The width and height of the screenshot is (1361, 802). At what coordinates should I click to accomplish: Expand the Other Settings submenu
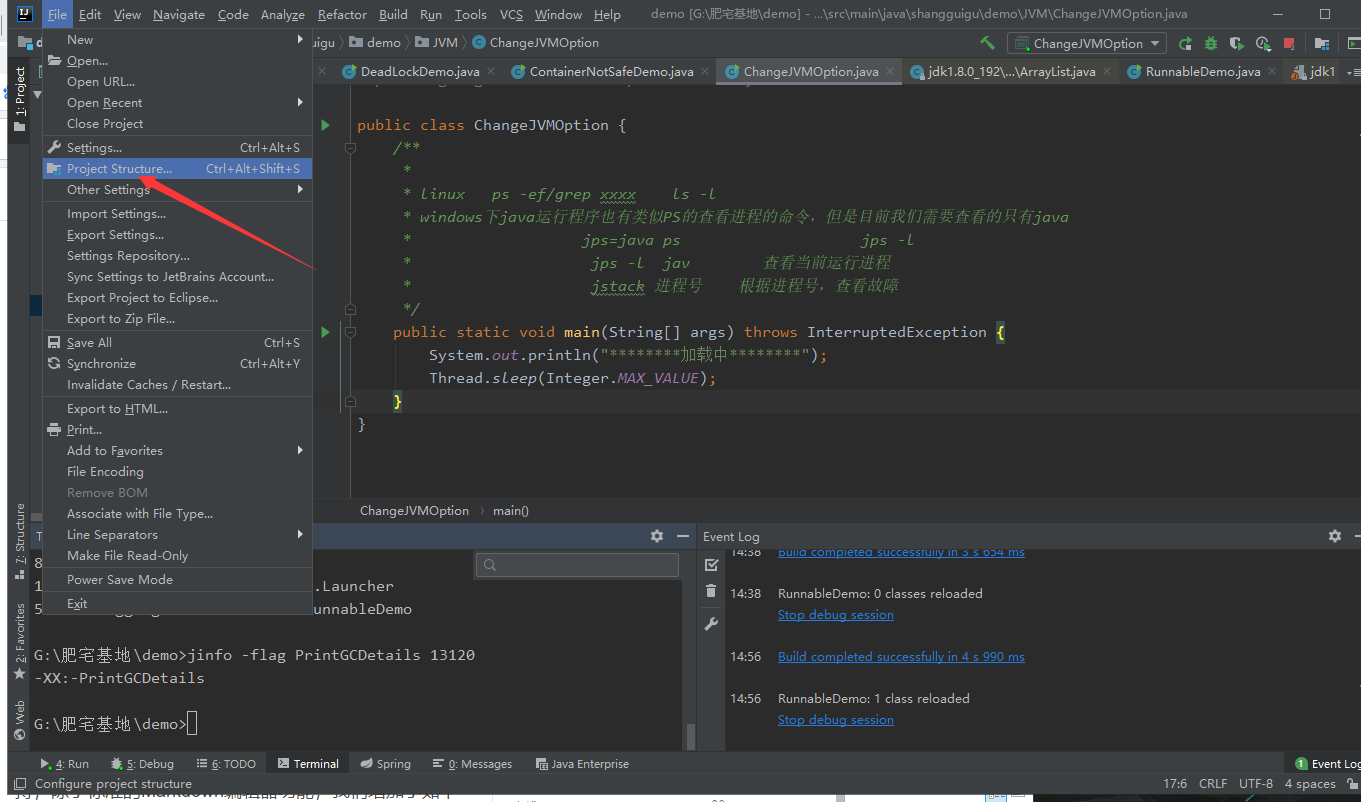177,190
